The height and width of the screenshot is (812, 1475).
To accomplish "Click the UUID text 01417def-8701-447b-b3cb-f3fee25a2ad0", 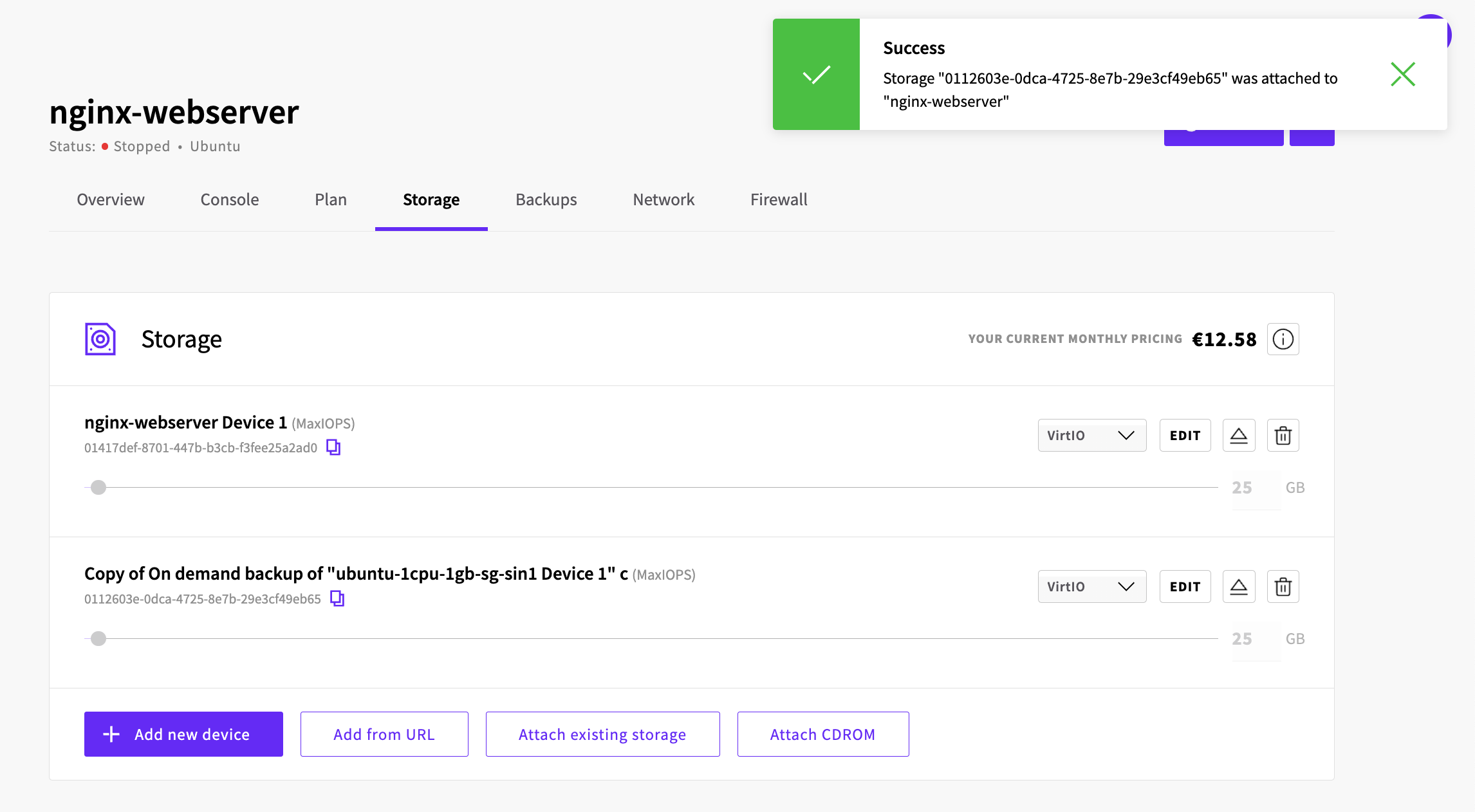I will (x=201, y=448).
